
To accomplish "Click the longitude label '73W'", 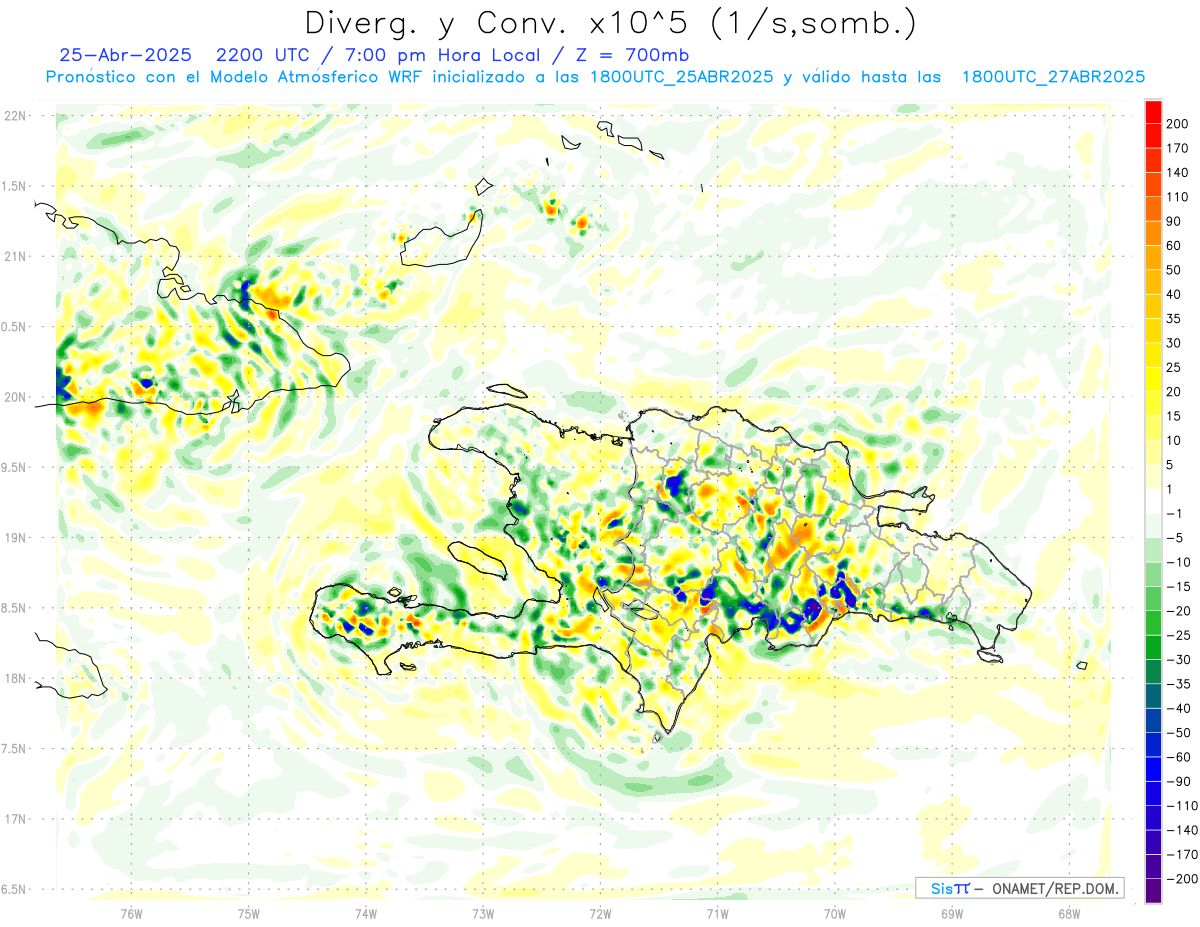I will click(x=483, y=914).
